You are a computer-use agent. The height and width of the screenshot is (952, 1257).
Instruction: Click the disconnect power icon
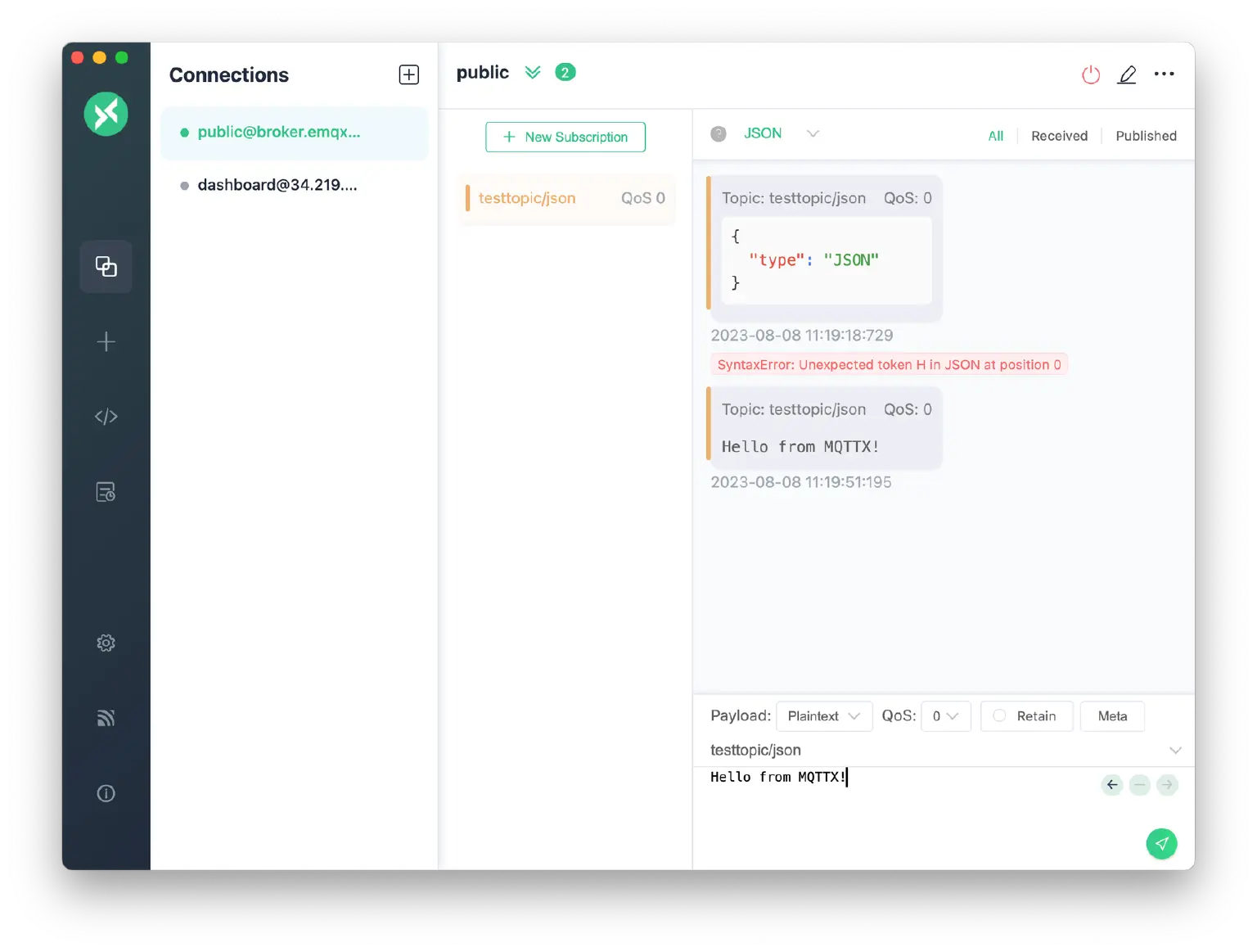(x=1090, y=75)
